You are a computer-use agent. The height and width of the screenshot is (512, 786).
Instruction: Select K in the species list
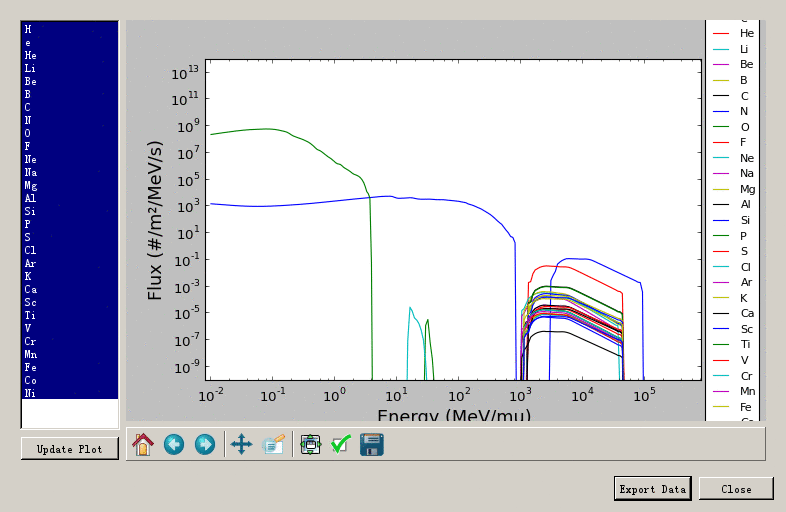[x=70, y=276]
